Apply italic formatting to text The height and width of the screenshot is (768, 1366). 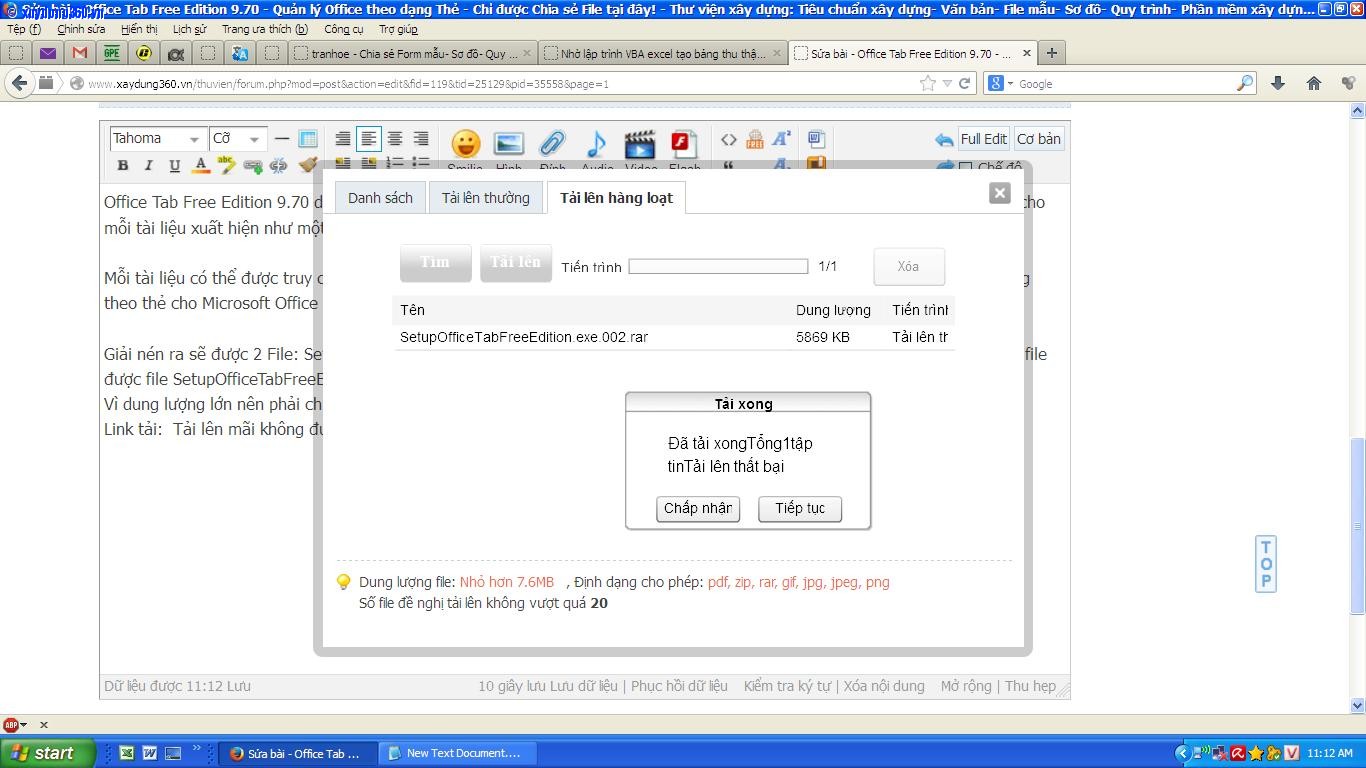148,166
